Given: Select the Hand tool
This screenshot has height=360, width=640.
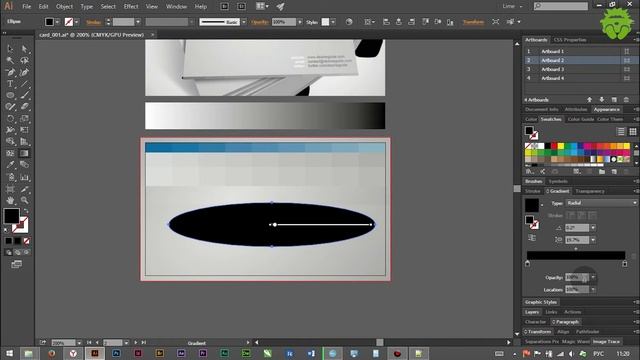Looking at the screenshot, I should (x=10, y=200).
